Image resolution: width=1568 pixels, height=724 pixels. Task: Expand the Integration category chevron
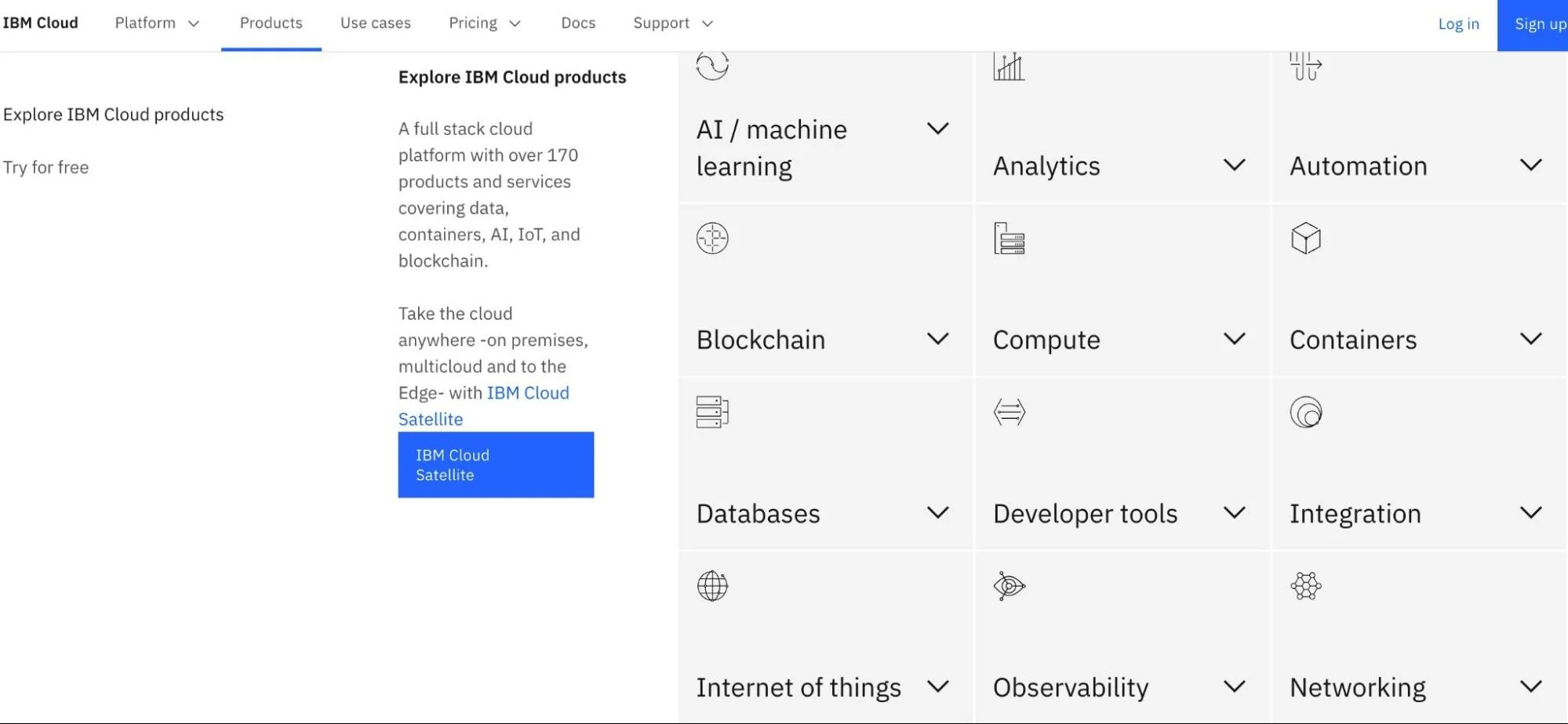point(1531,513)
